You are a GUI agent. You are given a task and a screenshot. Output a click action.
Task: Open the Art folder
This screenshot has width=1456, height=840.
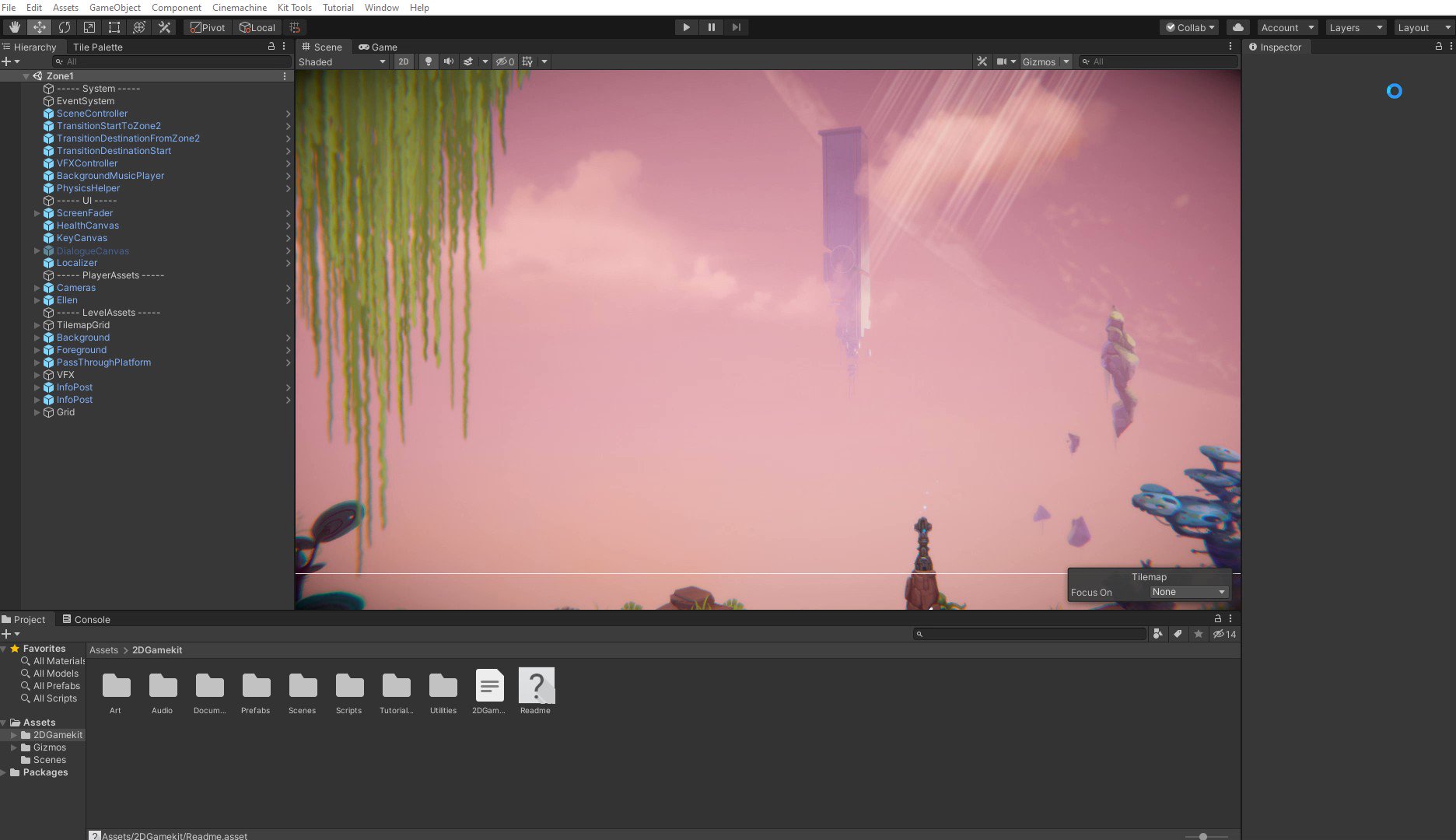(x=116, y=691)
